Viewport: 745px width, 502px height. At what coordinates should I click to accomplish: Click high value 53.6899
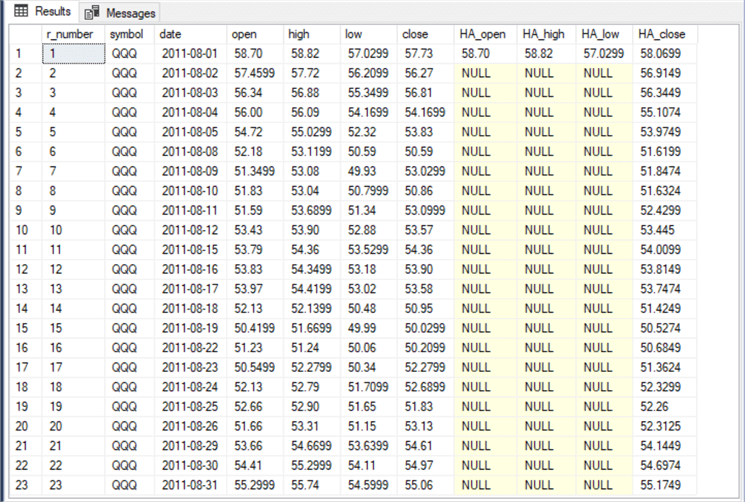click(312, 210)
